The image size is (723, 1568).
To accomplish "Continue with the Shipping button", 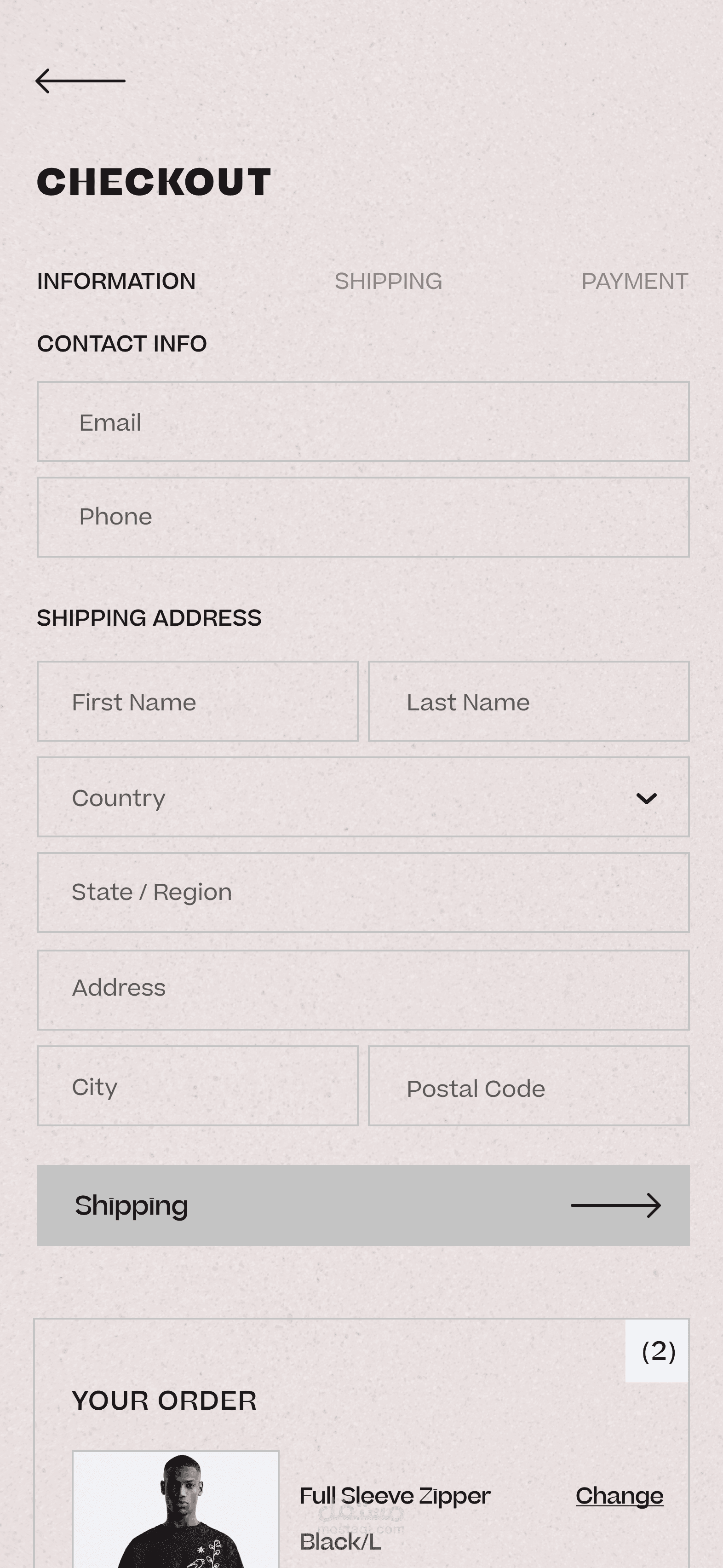I will pos(363,1205).
